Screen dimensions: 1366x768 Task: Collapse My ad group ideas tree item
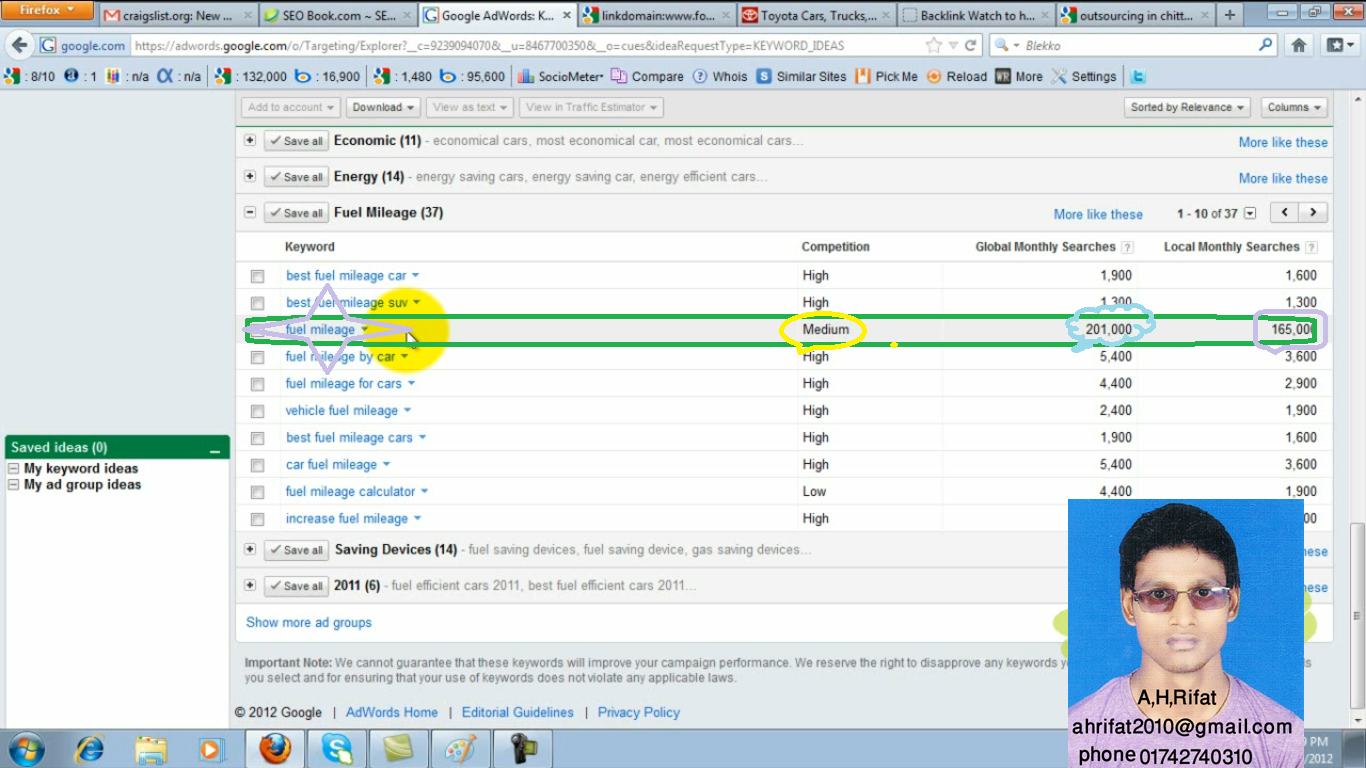(x=14, y=485)
